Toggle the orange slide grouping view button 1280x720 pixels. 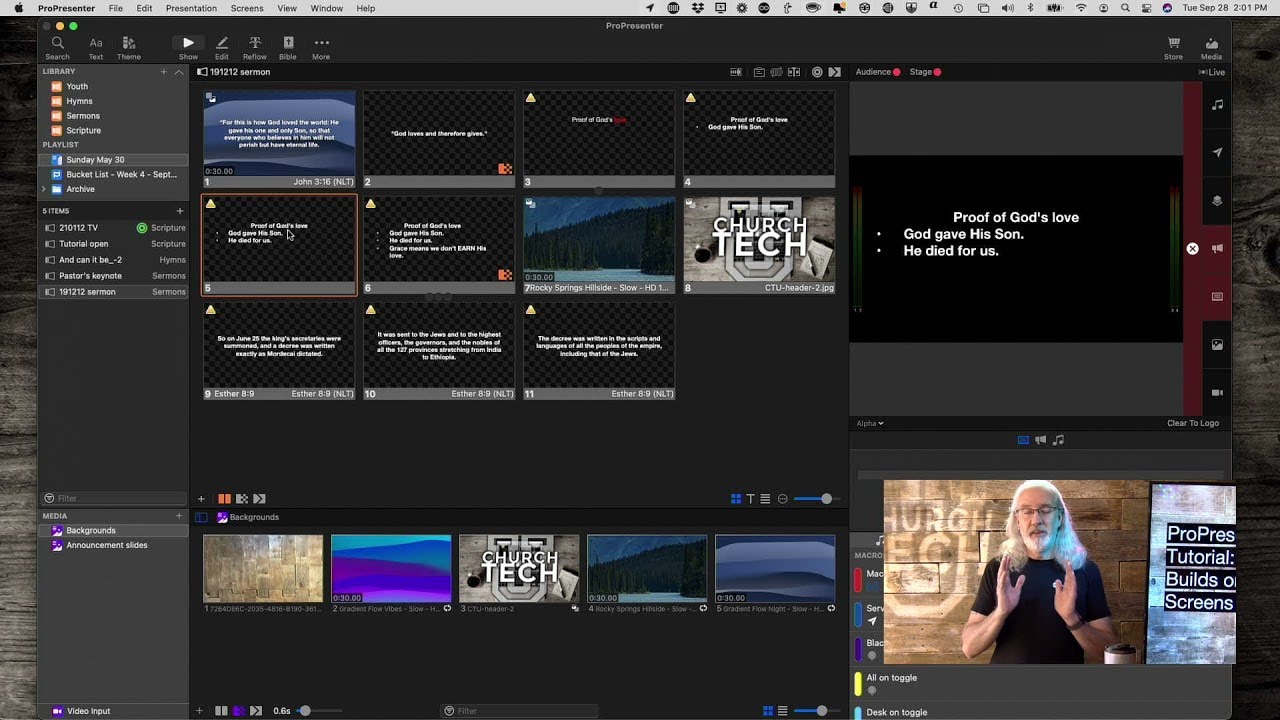tap(225, 499)
